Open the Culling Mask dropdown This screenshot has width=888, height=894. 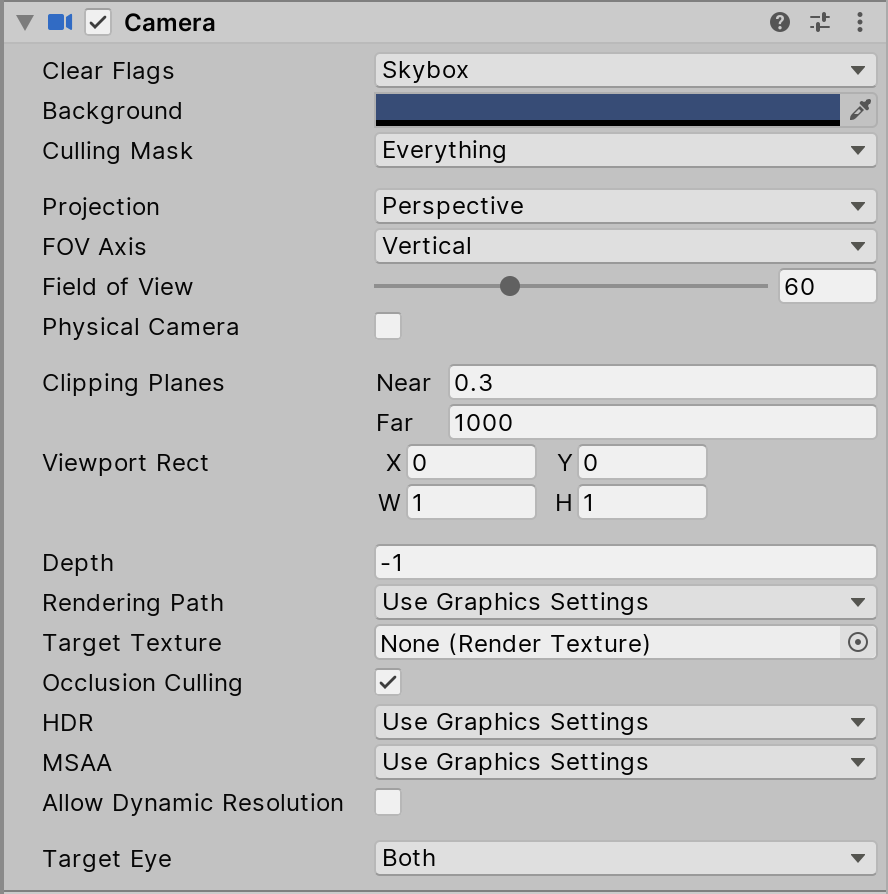click(x=626, y=150)
